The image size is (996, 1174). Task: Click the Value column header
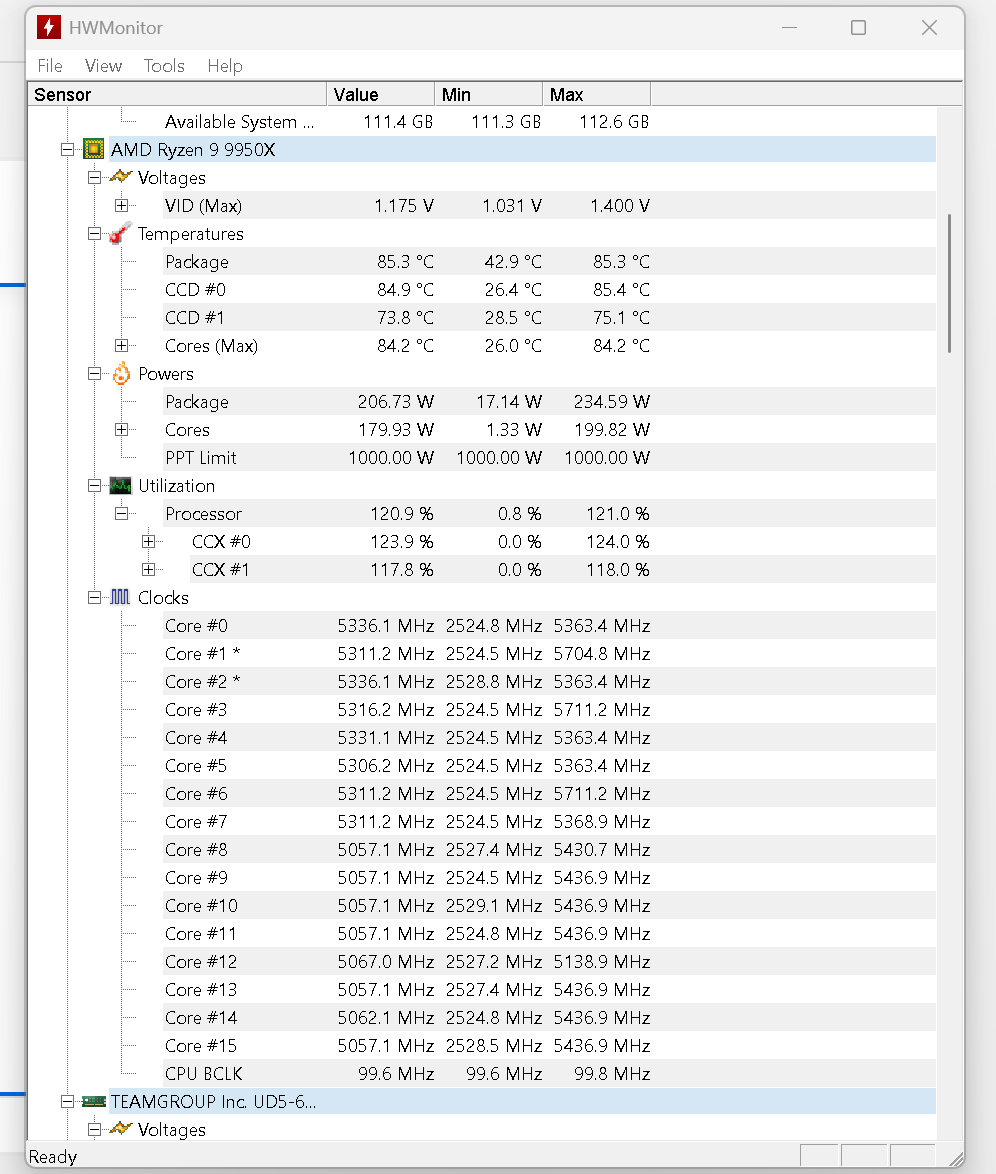(x=381, y=94)
